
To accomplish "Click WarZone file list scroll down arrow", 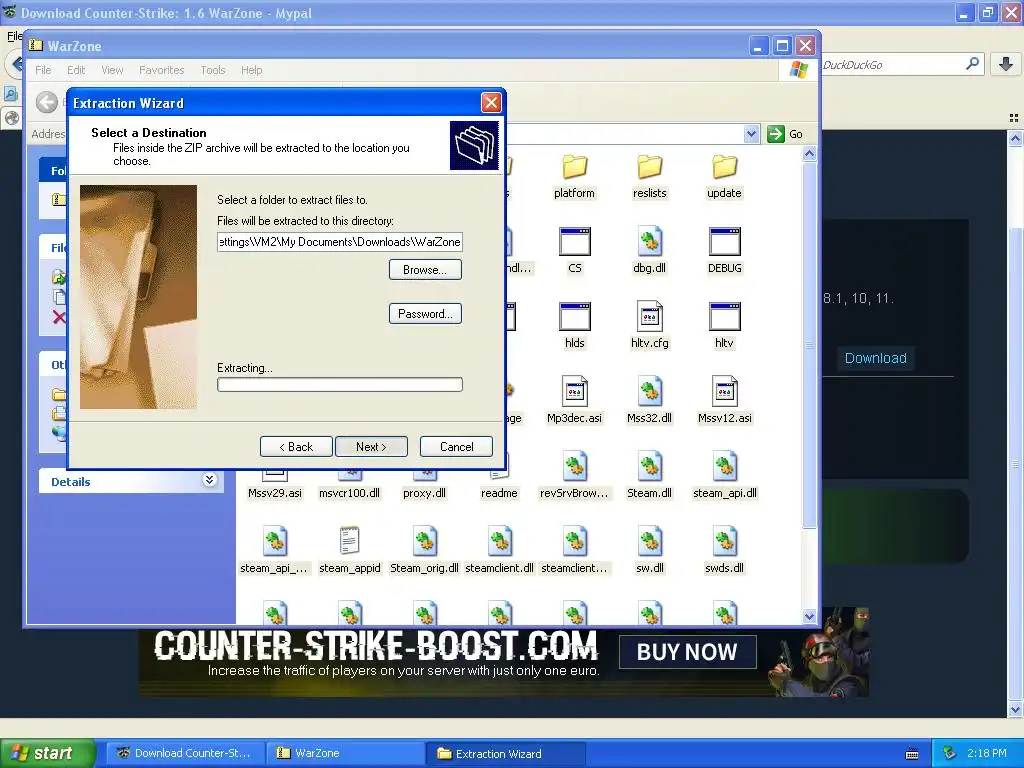I will [x=809, y=616].
